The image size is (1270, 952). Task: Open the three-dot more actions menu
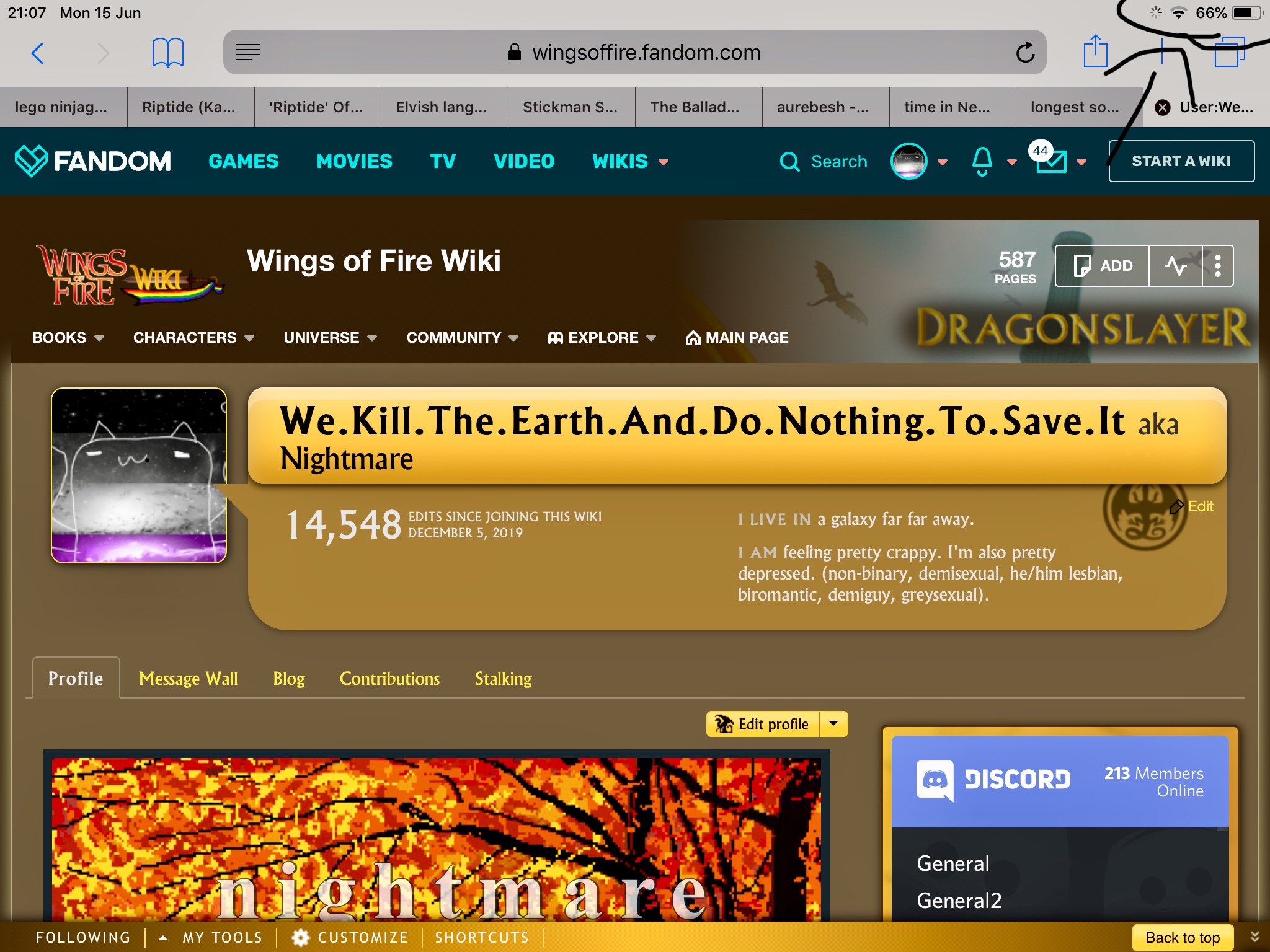1218,266
